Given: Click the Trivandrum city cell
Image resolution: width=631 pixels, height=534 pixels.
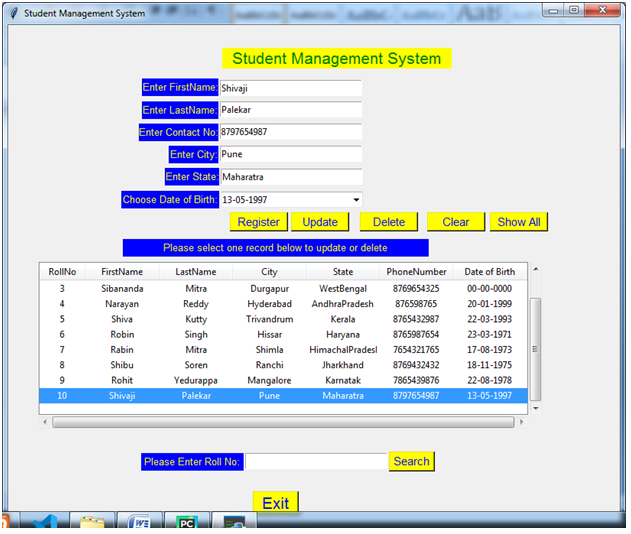Looking at the screenshot, I should 269,319.
